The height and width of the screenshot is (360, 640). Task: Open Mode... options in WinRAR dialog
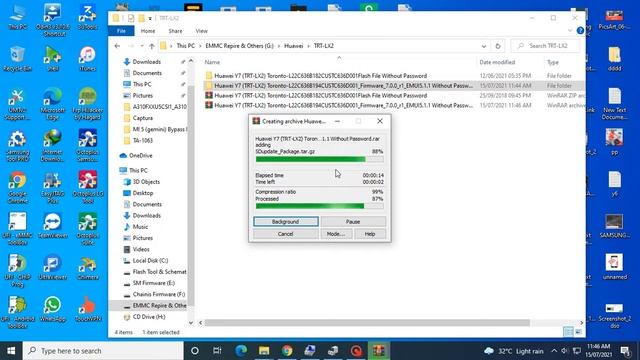[336, 234]
